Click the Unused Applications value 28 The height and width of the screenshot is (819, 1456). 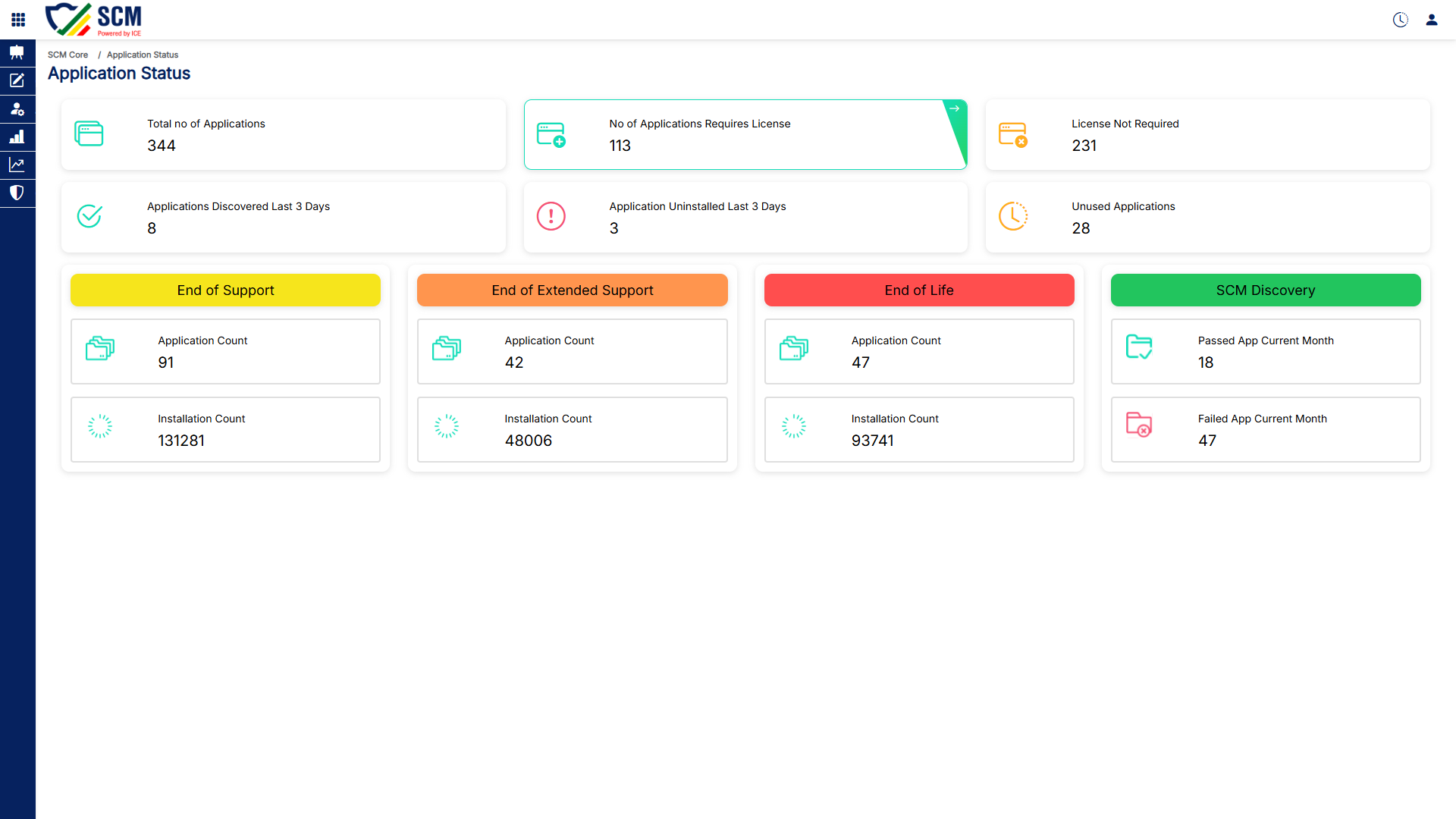tap(1081, 228)
